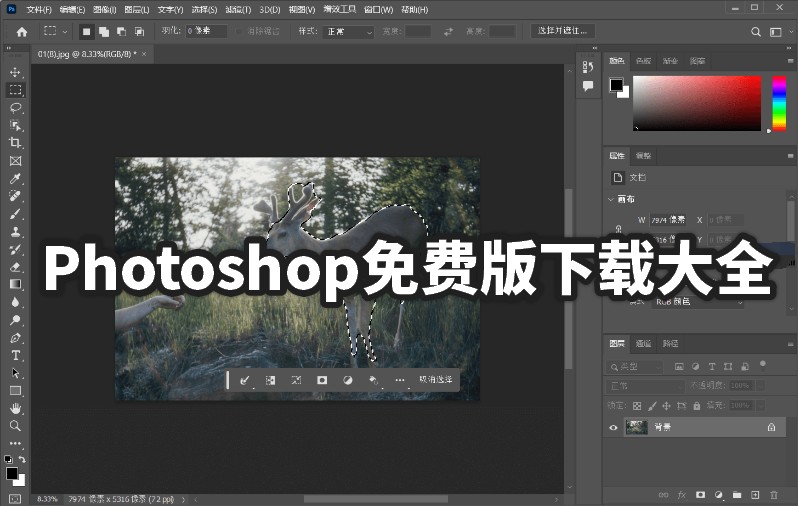Choose New Selection mode in options bar
The height and width of the screenshot is (506, 798).
[87, 32]
